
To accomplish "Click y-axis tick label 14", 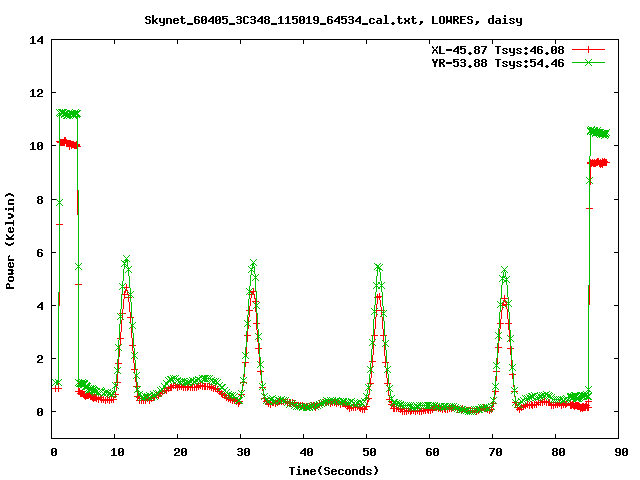I will (x=36, y=40).
